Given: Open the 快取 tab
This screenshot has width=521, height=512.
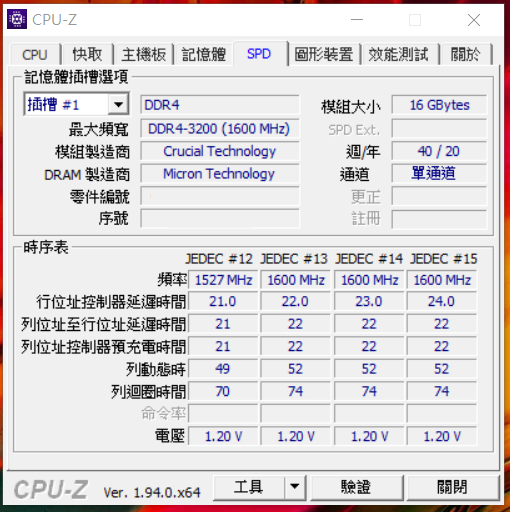Looking at the screenshot, I should point(87,54).
